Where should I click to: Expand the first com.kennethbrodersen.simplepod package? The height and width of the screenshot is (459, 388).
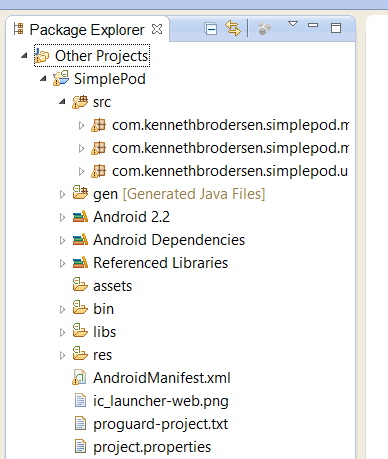click(81, 125)
